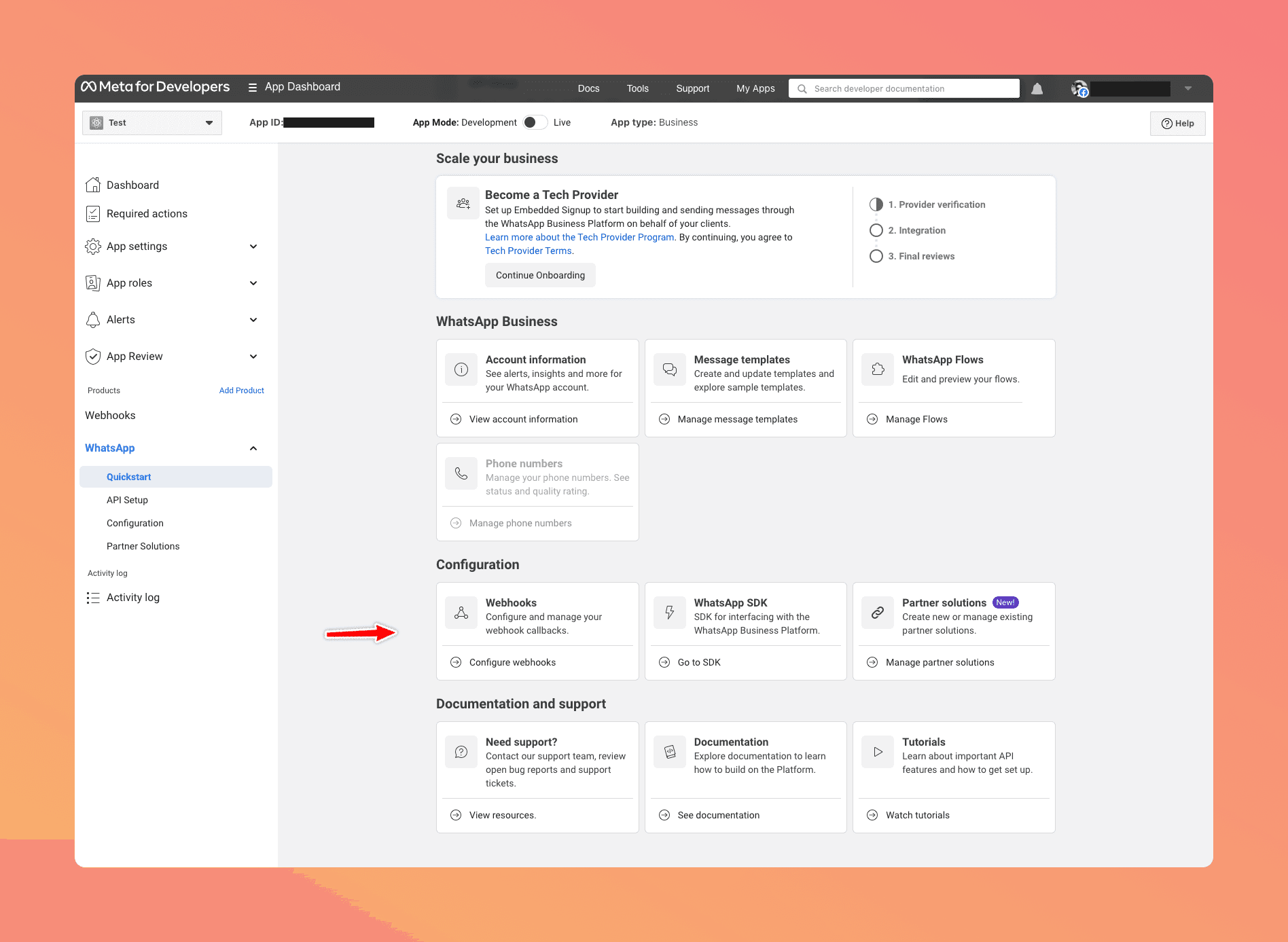Open Partner Solutions in the sidebar
1288x942 pixels.
click(143, 546)
